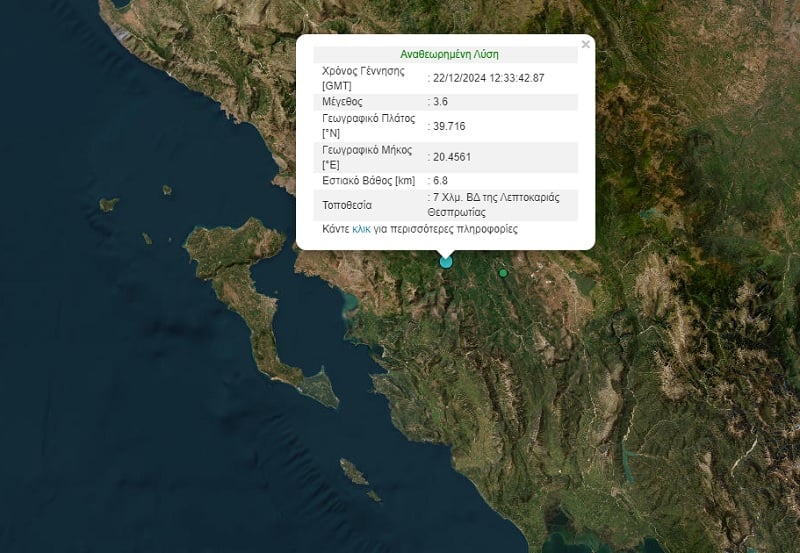Click the small Antipaxos islet below Paxos
800x553 pixels.
click(x=374, y=495)
